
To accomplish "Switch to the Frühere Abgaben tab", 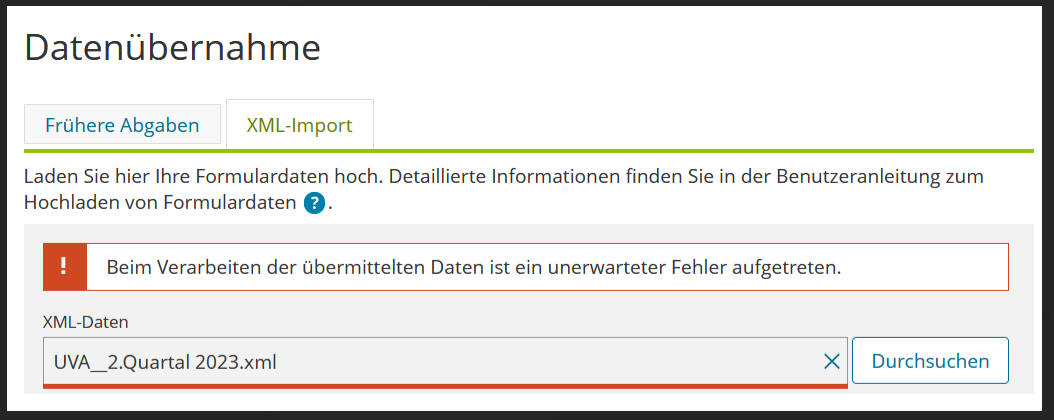I will click(122, 125).
